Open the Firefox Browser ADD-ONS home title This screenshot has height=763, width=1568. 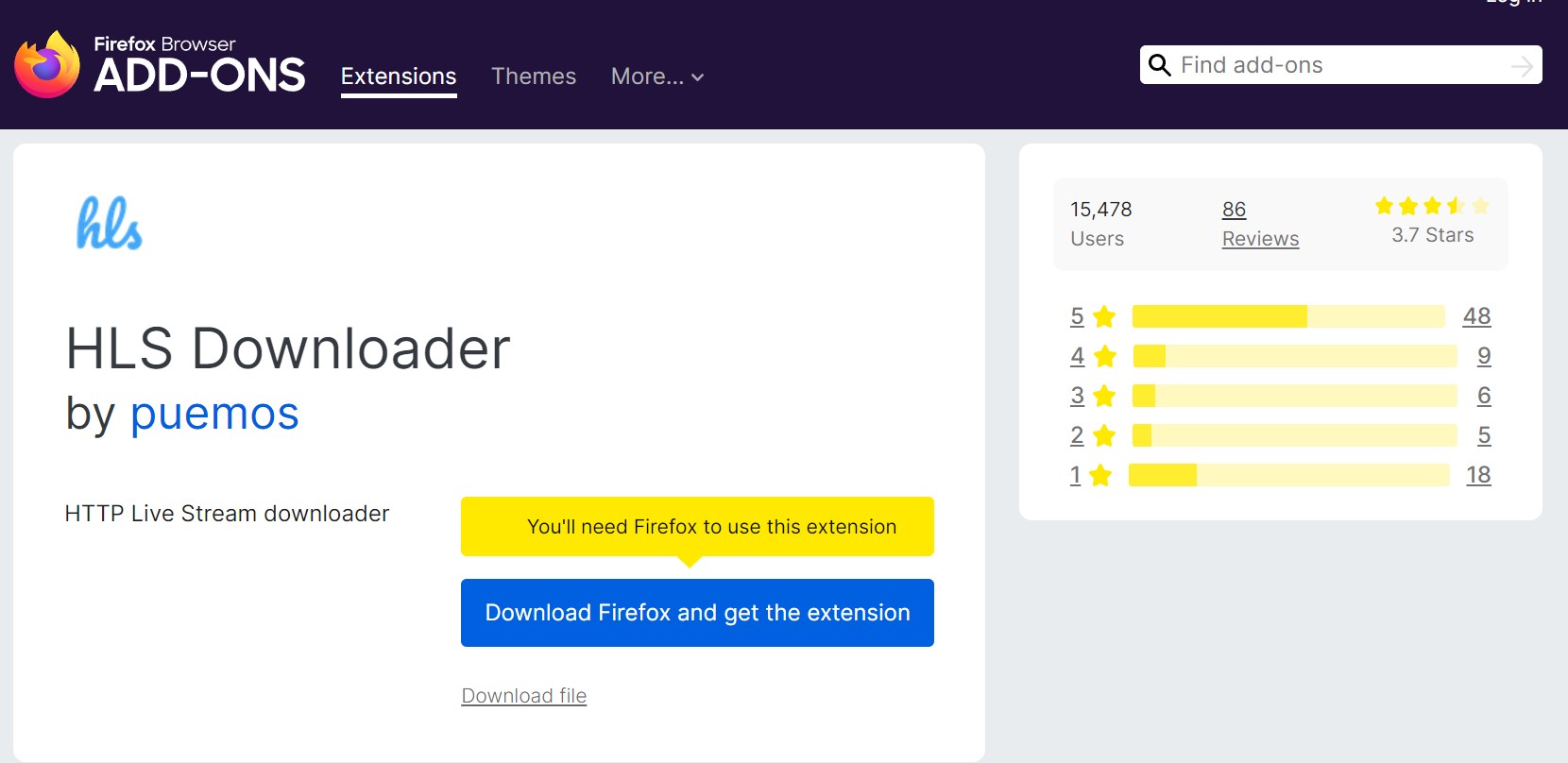199,65
